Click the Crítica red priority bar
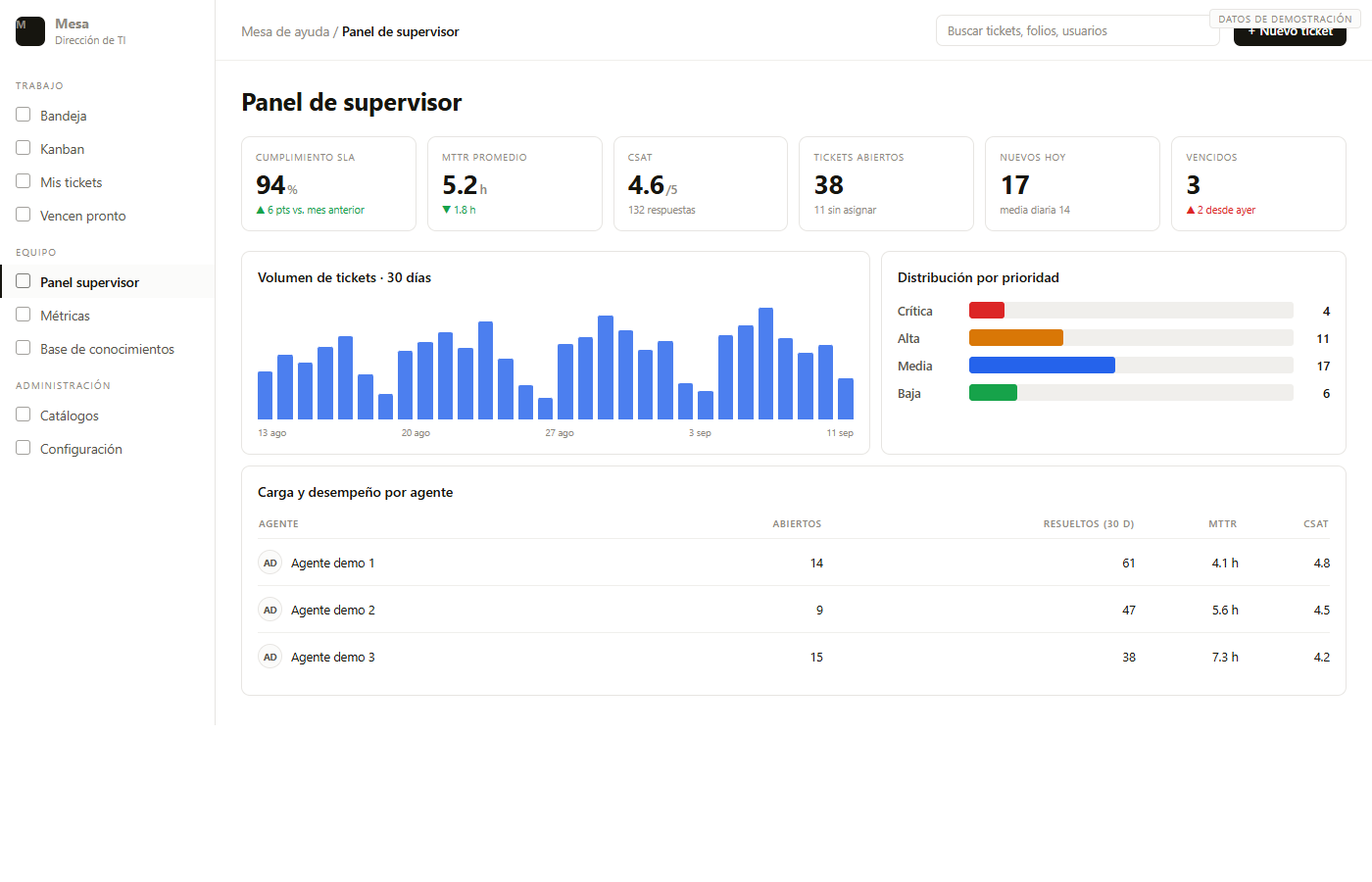Image resolution: width=1372 pixels, height=882 pixels. [x=987, y=311]
